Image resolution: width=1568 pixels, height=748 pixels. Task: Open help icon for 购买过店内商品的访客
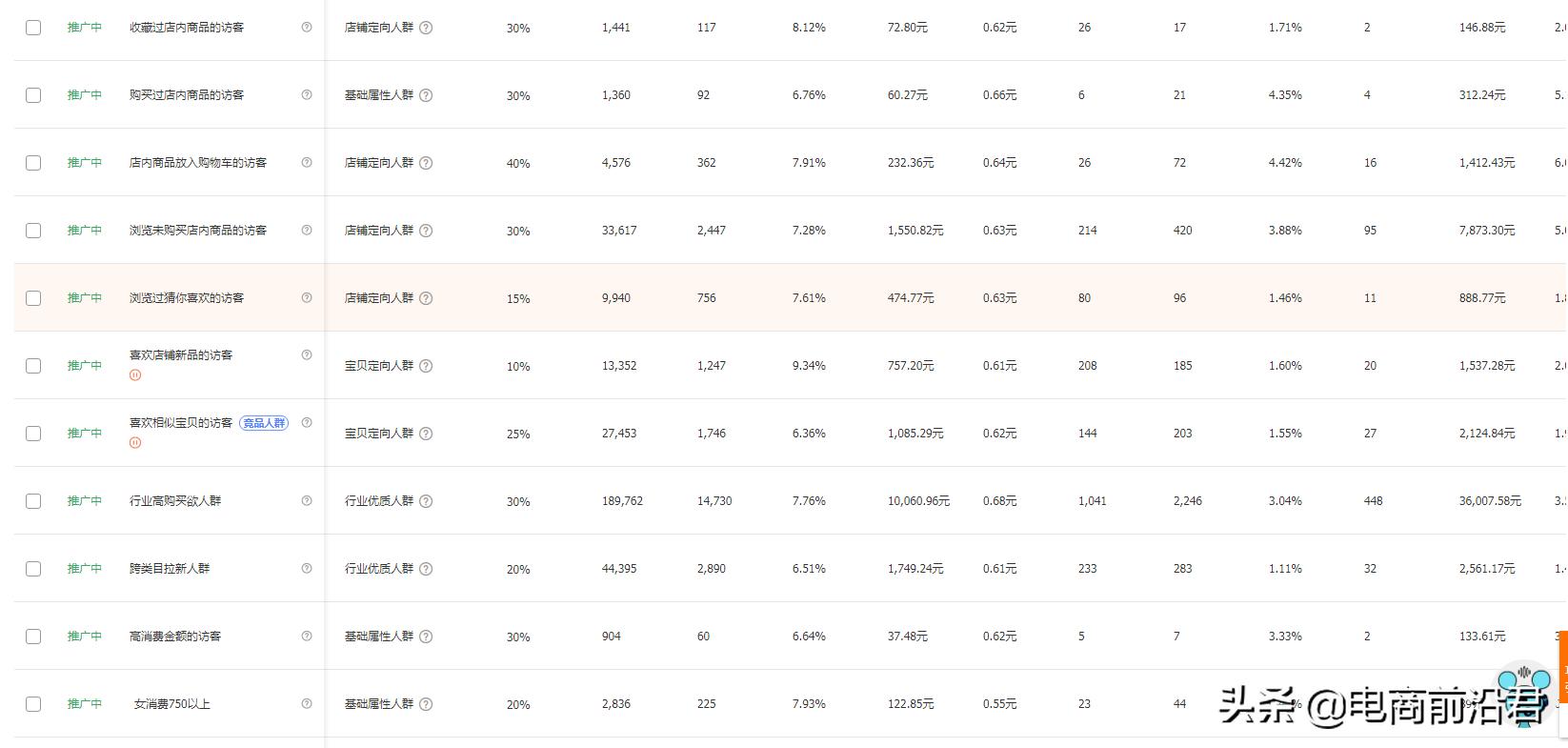point(307,94)
